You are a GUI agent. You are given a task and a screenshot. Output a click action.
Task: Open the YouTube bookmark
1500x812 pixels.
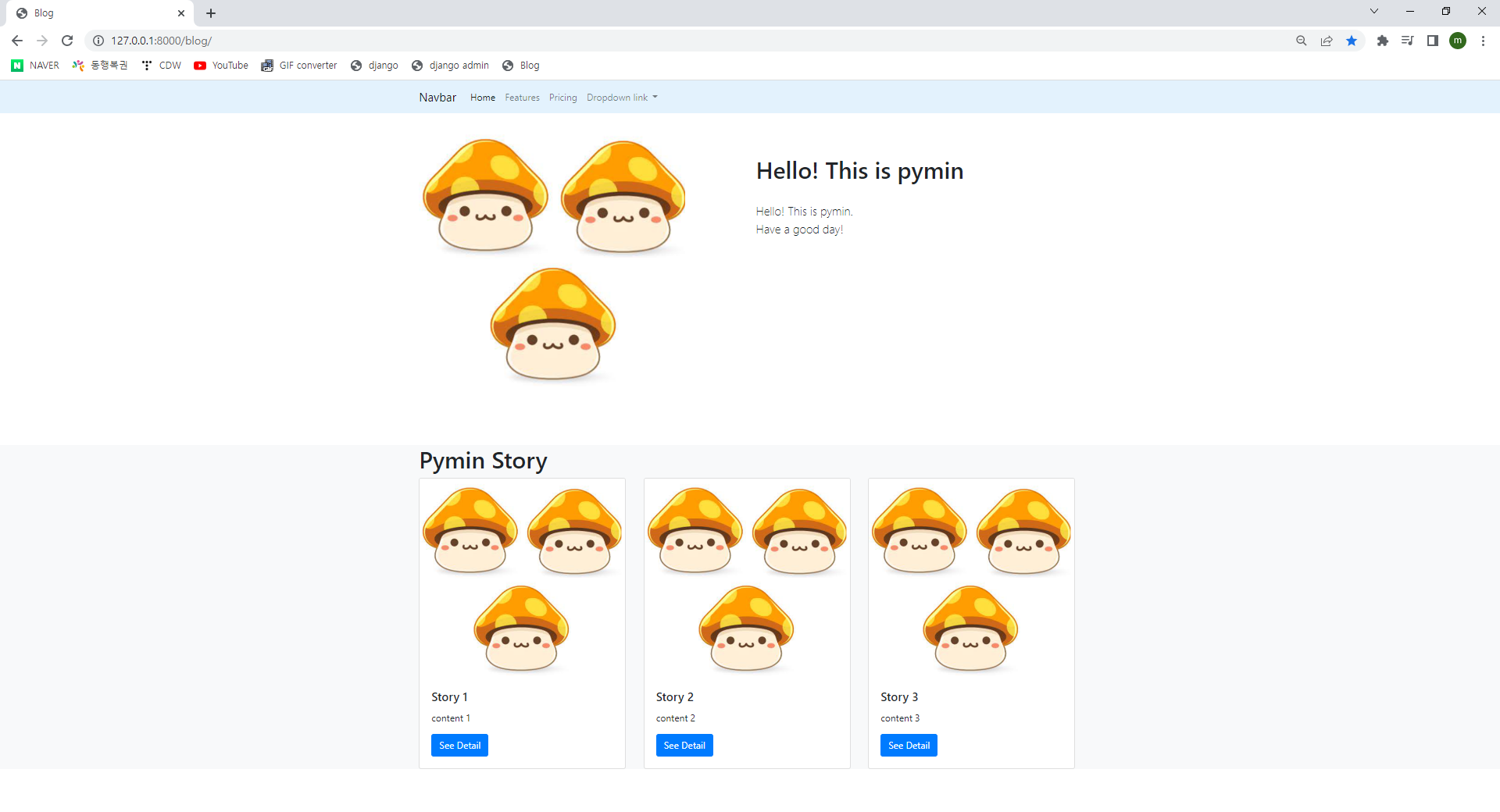coord(221,66)
